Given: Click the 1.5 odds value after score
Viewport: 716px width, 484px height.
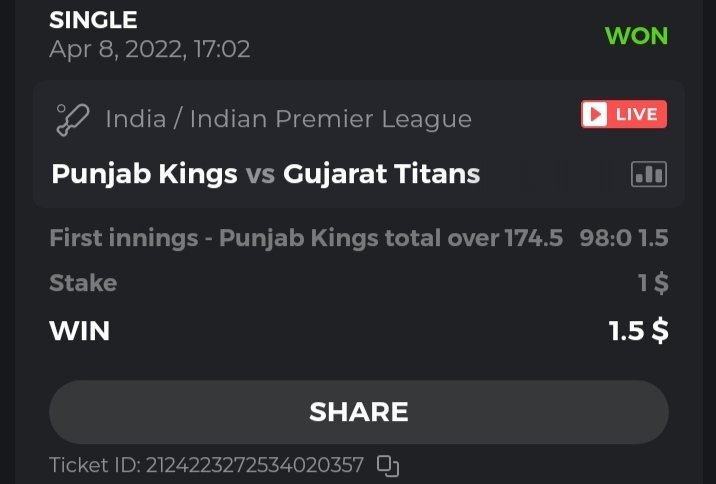Looking at the screenshot, I should click(655, 239).
